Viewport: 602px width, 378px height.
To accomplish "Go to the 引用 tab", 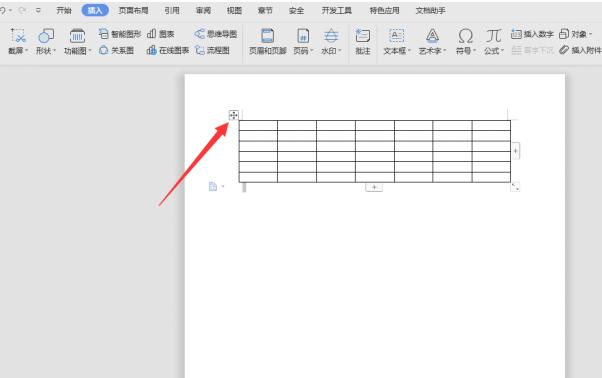I will 172,10.
